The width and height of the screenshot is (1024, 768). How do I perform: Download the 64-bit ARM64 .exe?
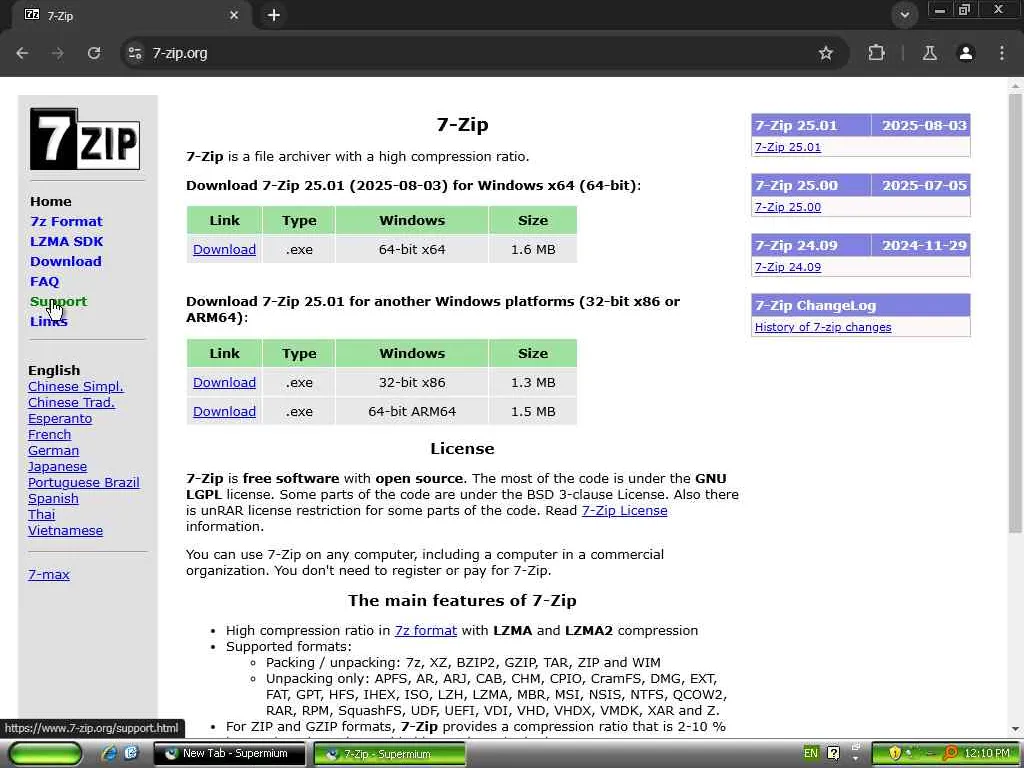pyautogui.click(x=224, y=411)
